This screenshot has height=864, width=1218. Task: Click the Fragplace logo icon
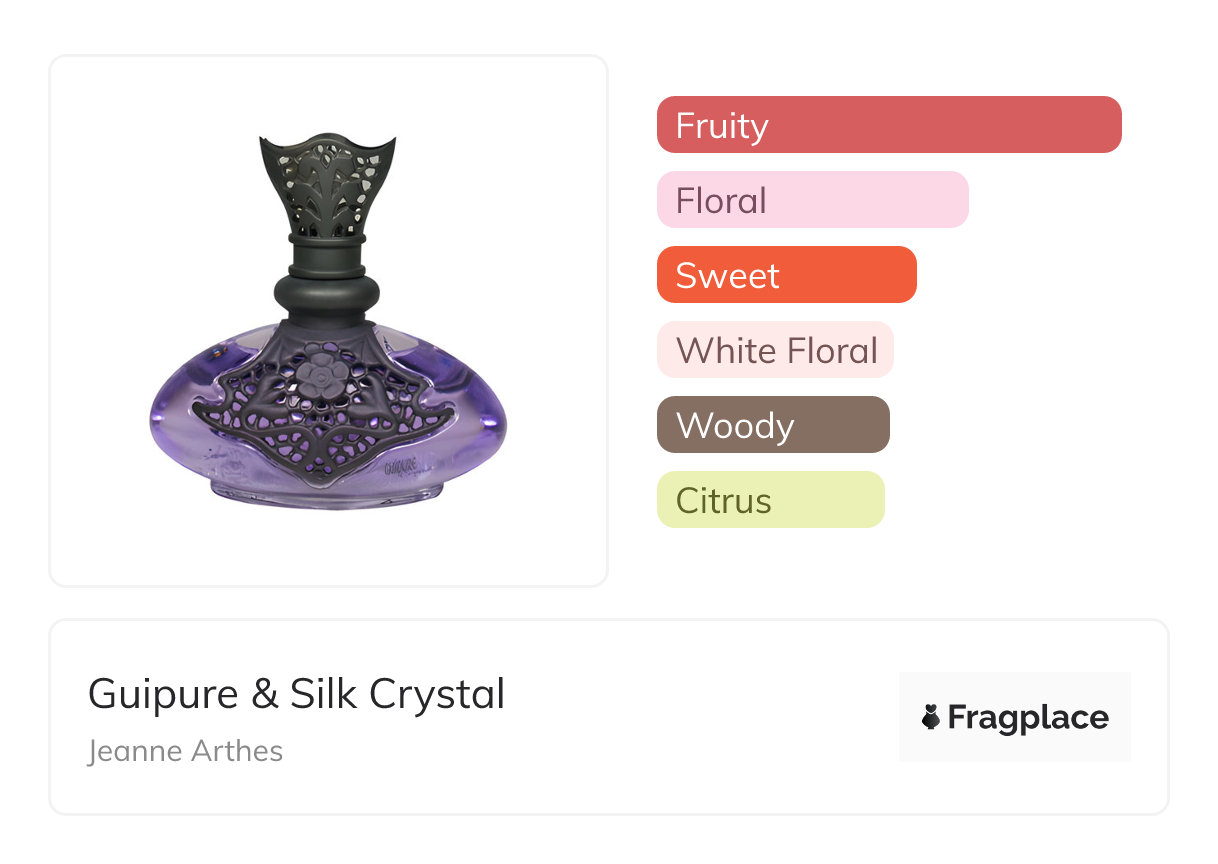(931, 717)
